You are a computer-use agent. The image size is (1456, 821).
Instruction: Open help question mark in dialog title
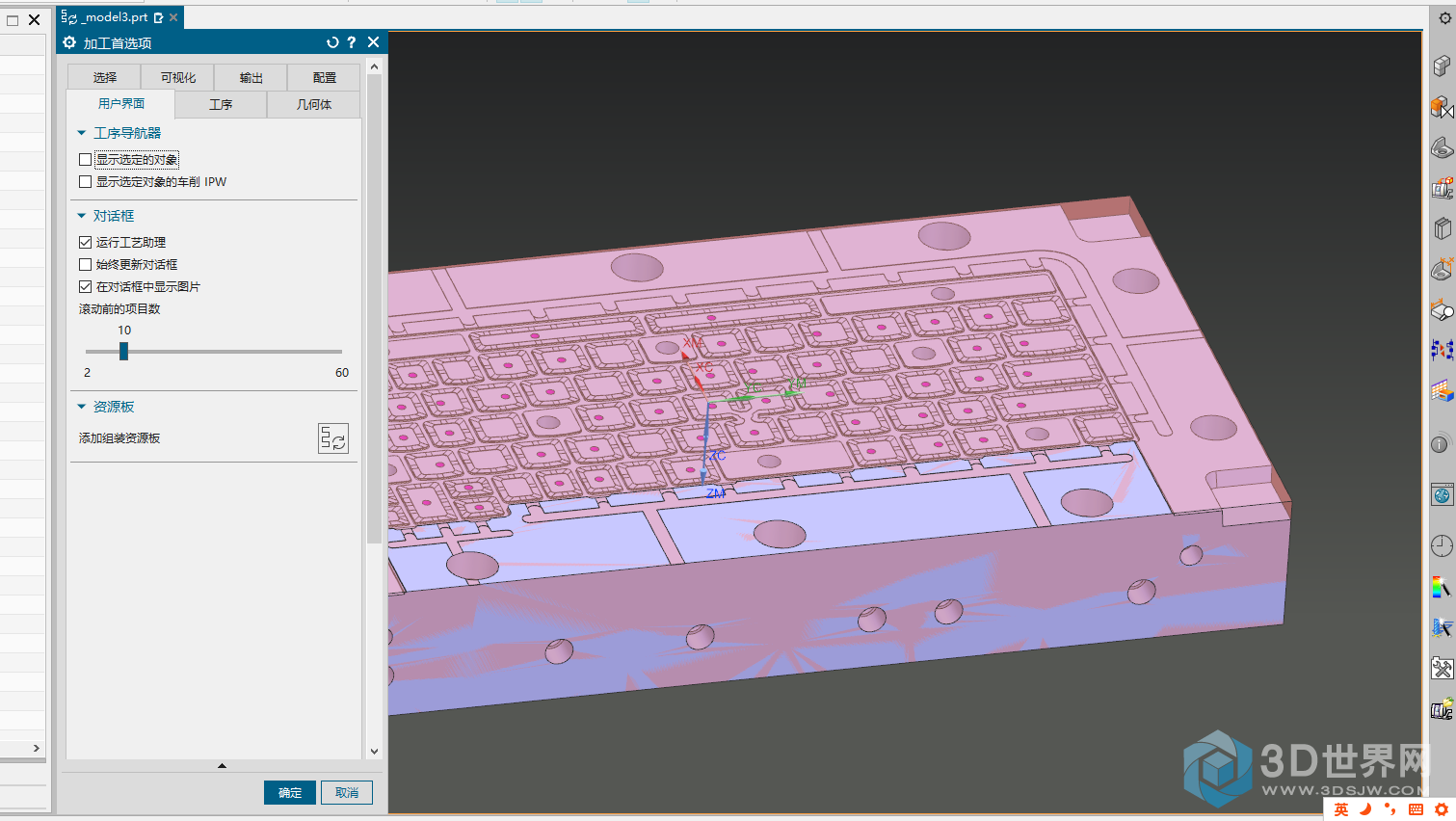(x=352, y=42)
